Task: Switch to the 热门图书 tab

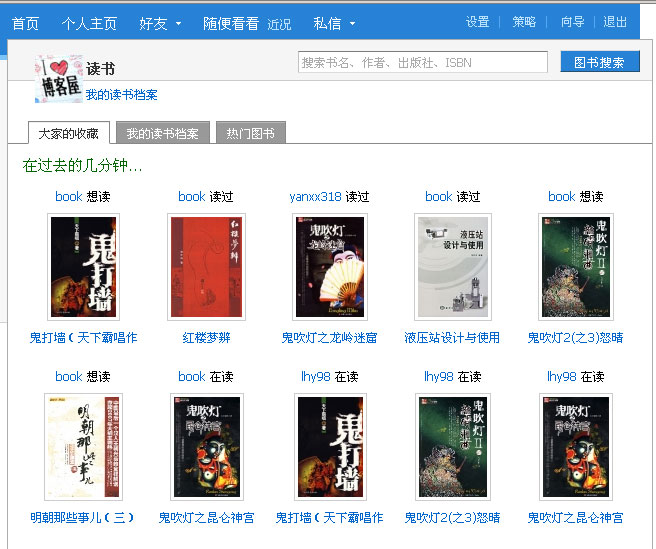Action: pyautogui.click(x=251, y=133)
